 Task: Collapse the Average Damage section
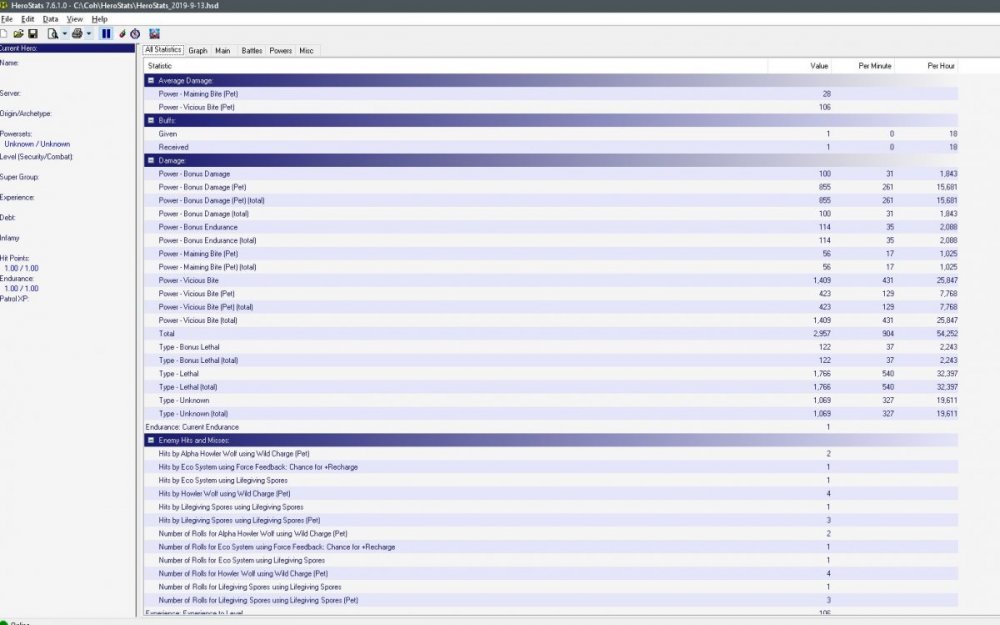click(x=150, y=80)
